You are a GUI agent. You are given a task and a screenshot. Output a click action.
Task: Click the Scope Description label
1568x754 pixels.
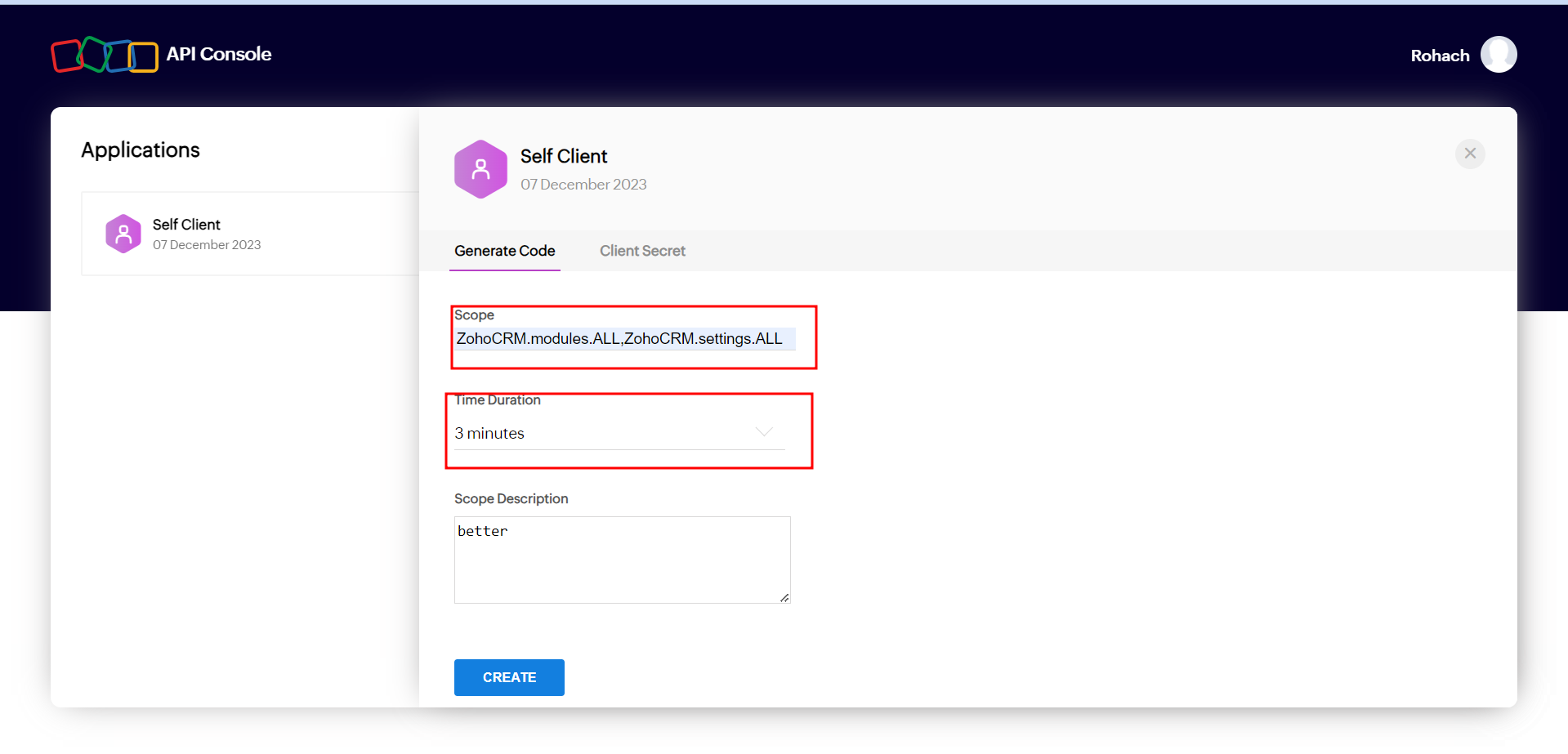point(511,498)
